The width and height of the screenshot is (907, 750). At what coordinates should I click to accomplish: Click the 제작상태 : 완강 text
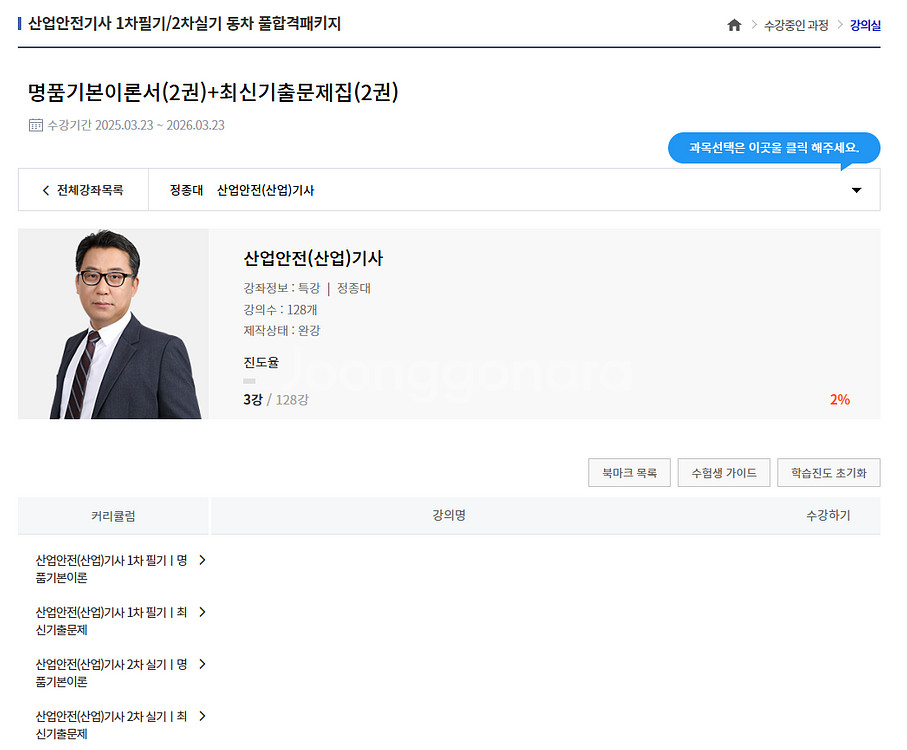(282, 330)
